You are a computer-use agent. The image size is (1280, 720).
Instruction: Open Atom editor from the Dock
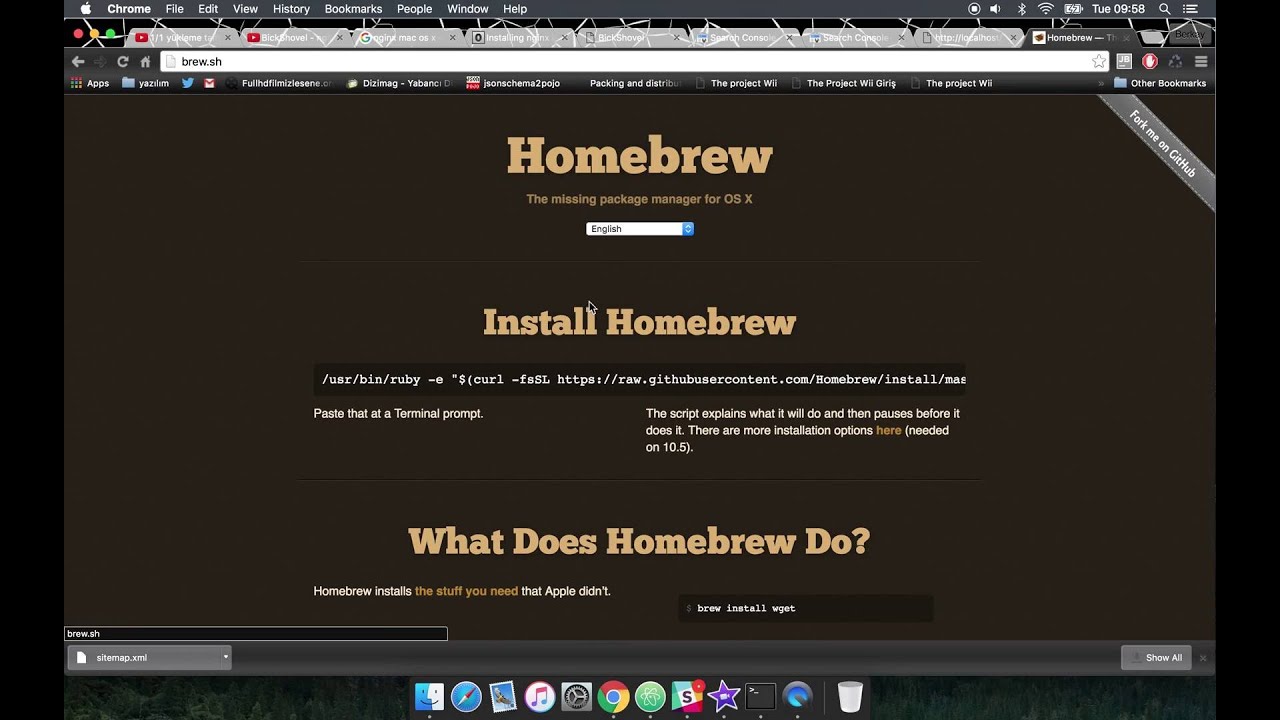click(x=650, y=696)
